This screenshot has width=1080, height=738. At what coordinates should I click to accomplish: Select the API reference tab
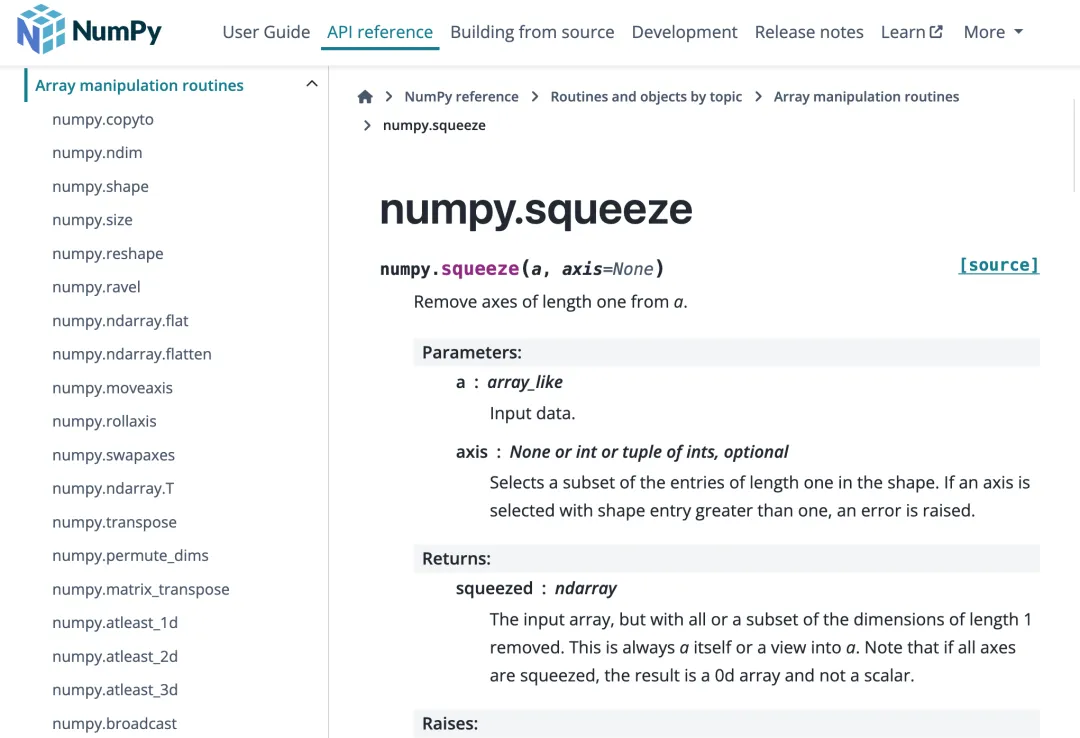click(x=380, y=32)
